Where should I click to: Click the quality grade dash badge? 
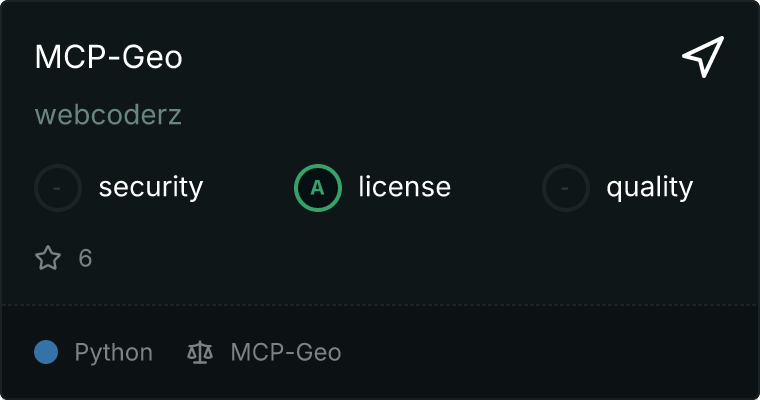[x=566, y=187]
